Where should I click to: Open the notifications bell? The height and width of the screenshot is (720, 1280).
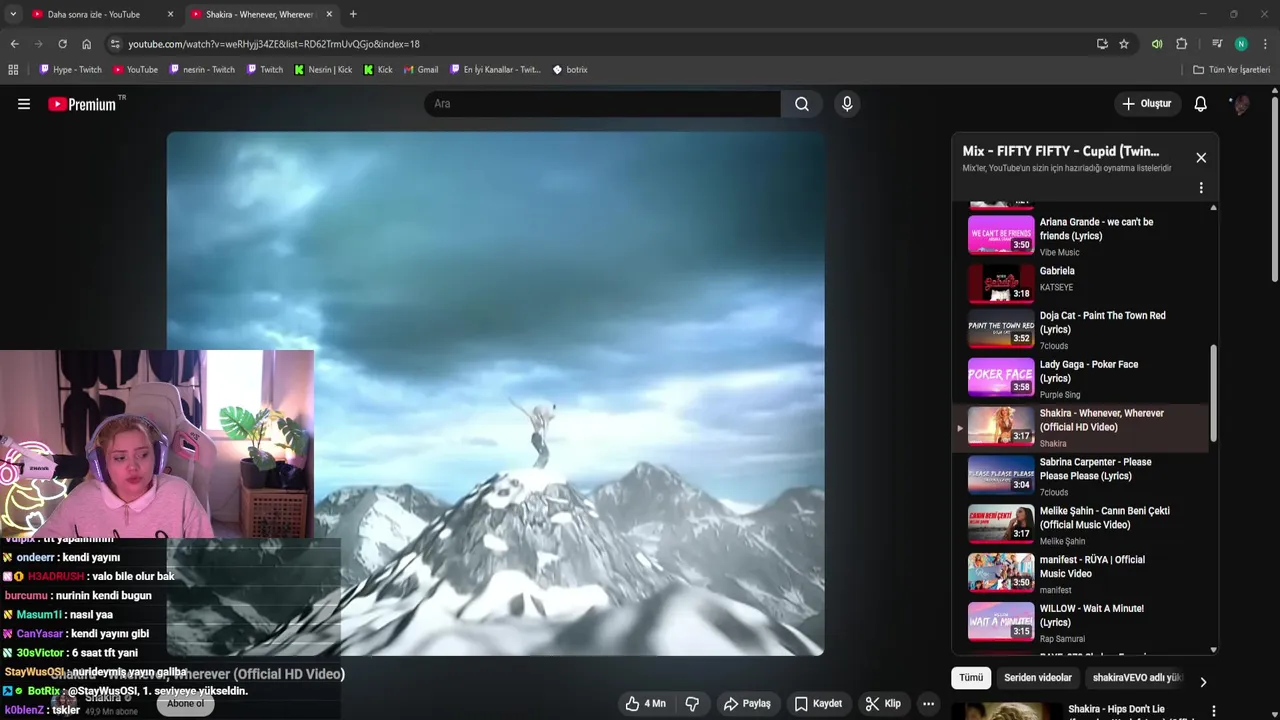[1201, 104]
